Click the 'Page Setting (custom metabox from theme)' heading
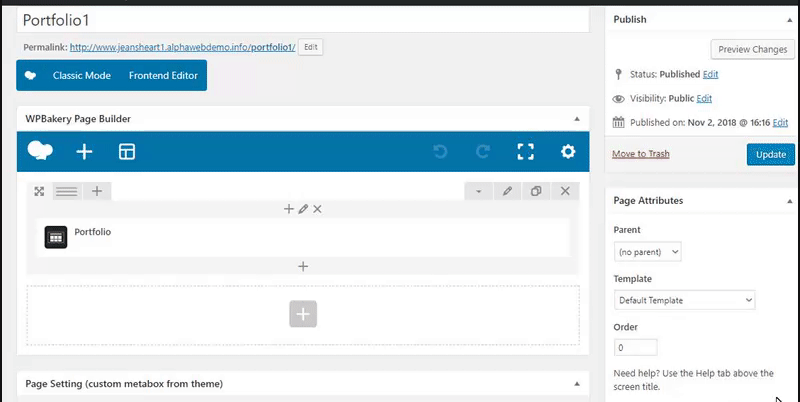This screenshot has width=800, height=402. (124, 384)
